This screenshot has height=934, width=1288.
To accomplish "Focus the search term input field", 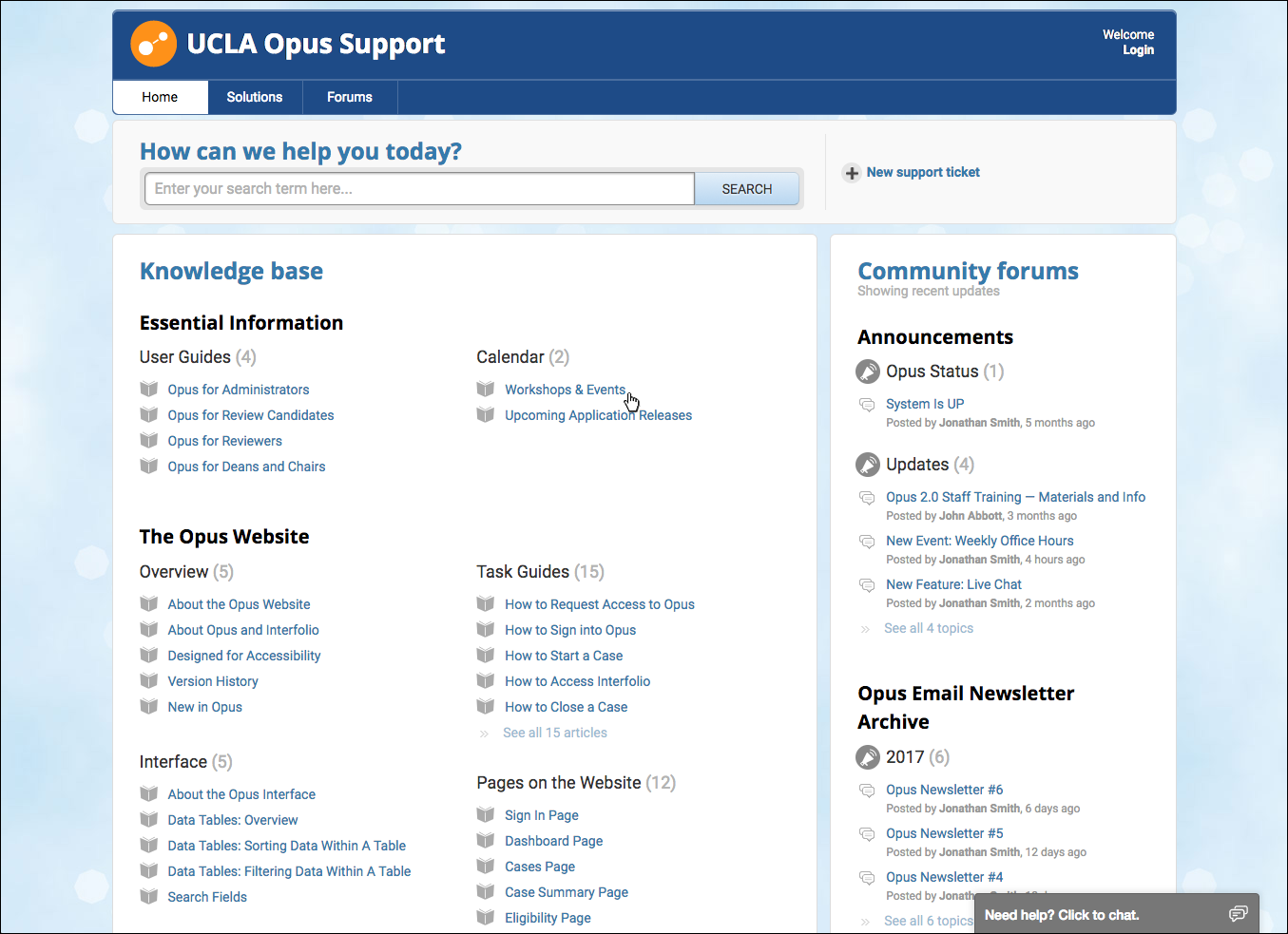I will [x=419, y=189].
